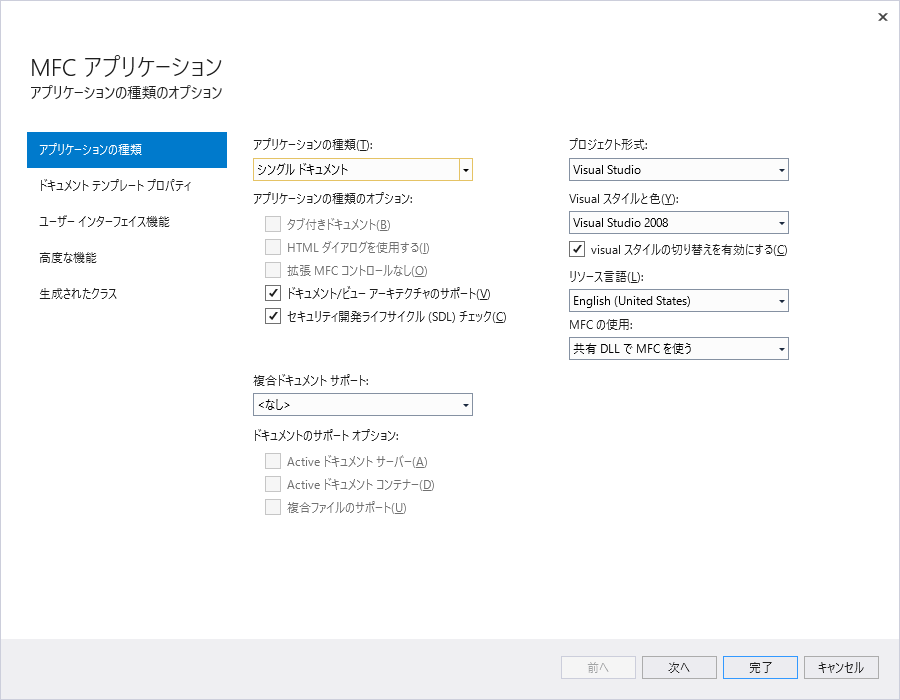The width and height of the screenshot is (900, 700).
Task: Open the MFC の使用 dropdown
Action: click(780, 348)
